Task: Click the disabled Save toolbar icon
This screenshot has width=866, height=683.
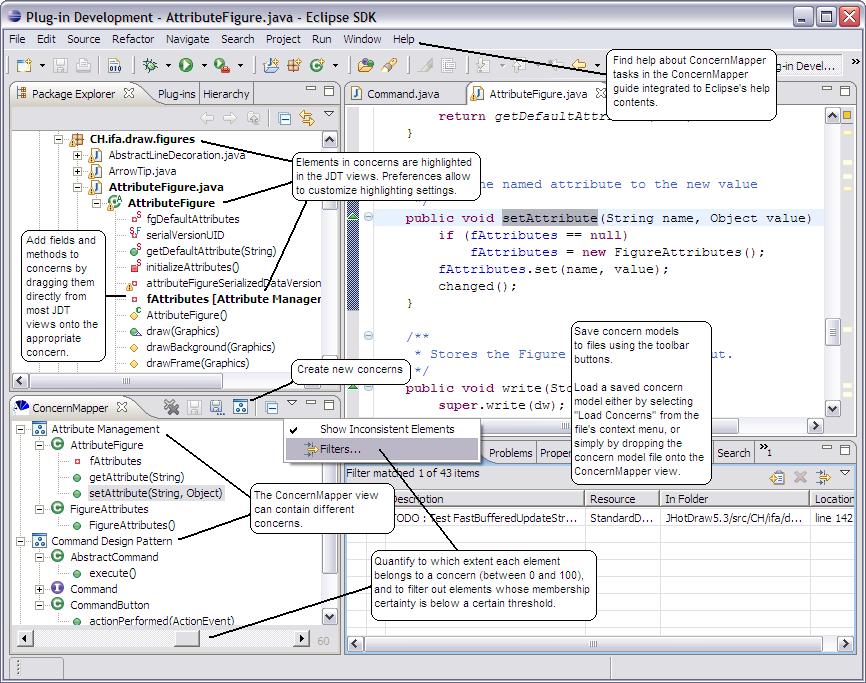Action: pyautogui.click(x=60, y=66)
